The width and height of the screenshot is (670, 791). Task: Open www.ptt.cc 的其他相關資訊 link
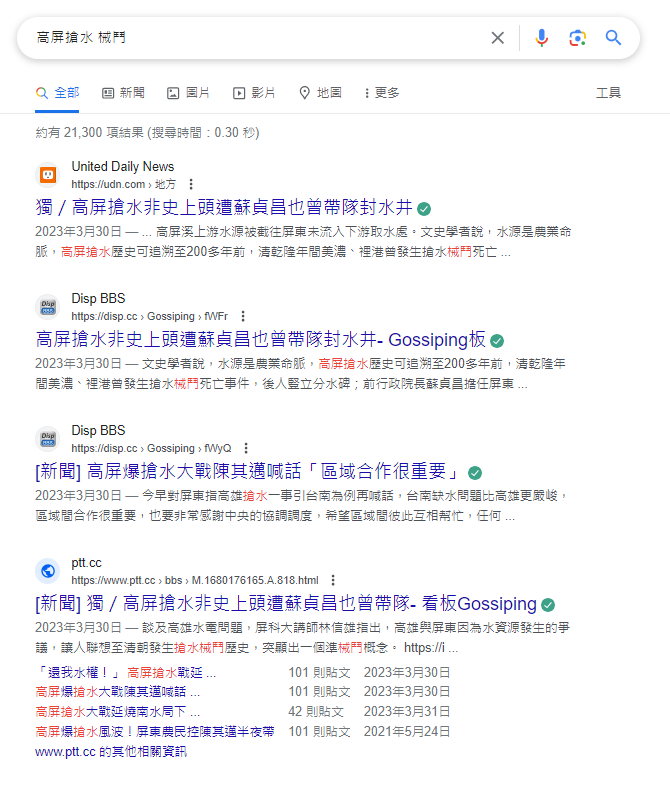point(111,752)
